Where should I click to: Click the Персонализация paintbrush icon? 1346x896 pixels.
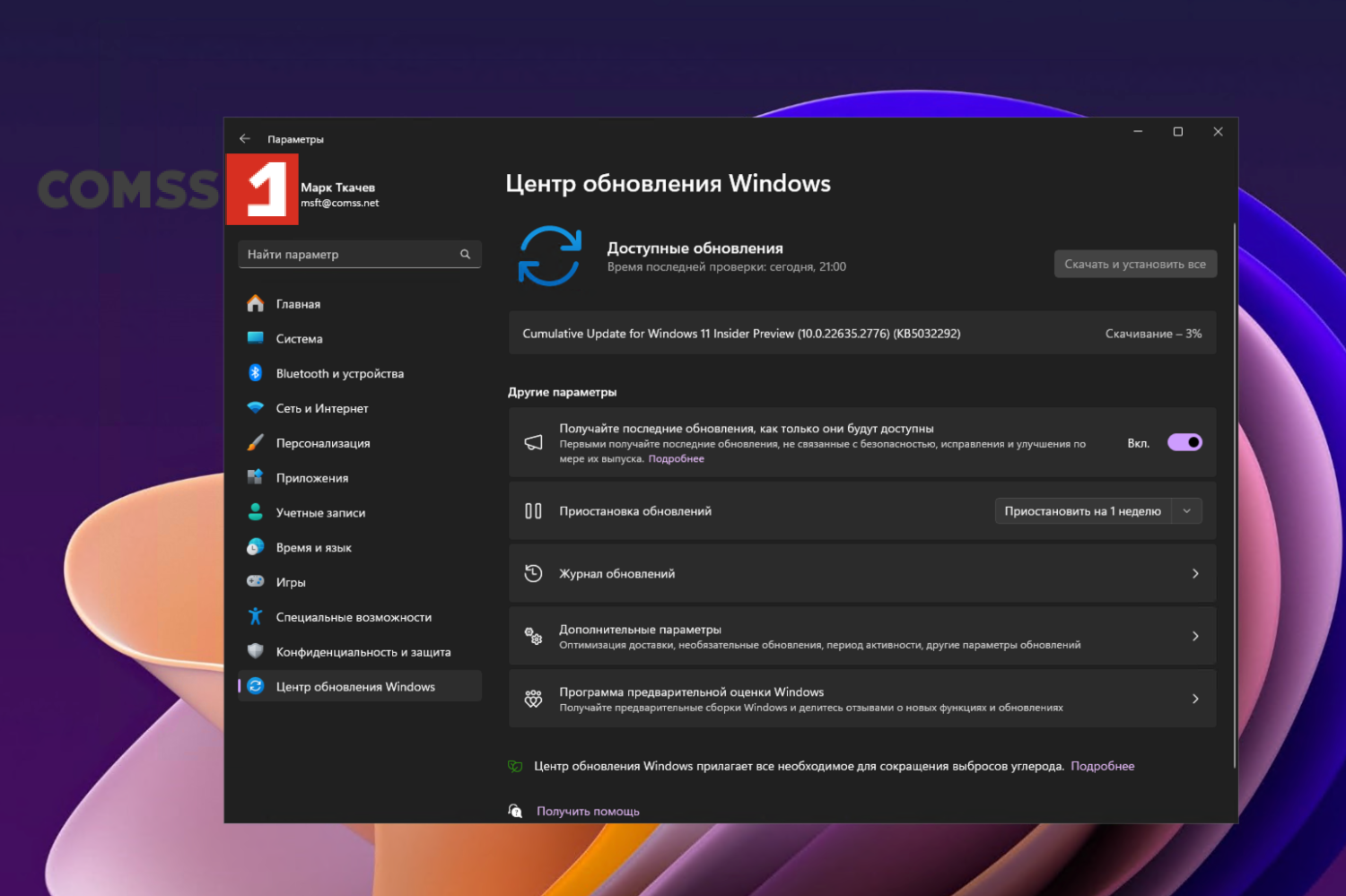click(x=256, y=443)
